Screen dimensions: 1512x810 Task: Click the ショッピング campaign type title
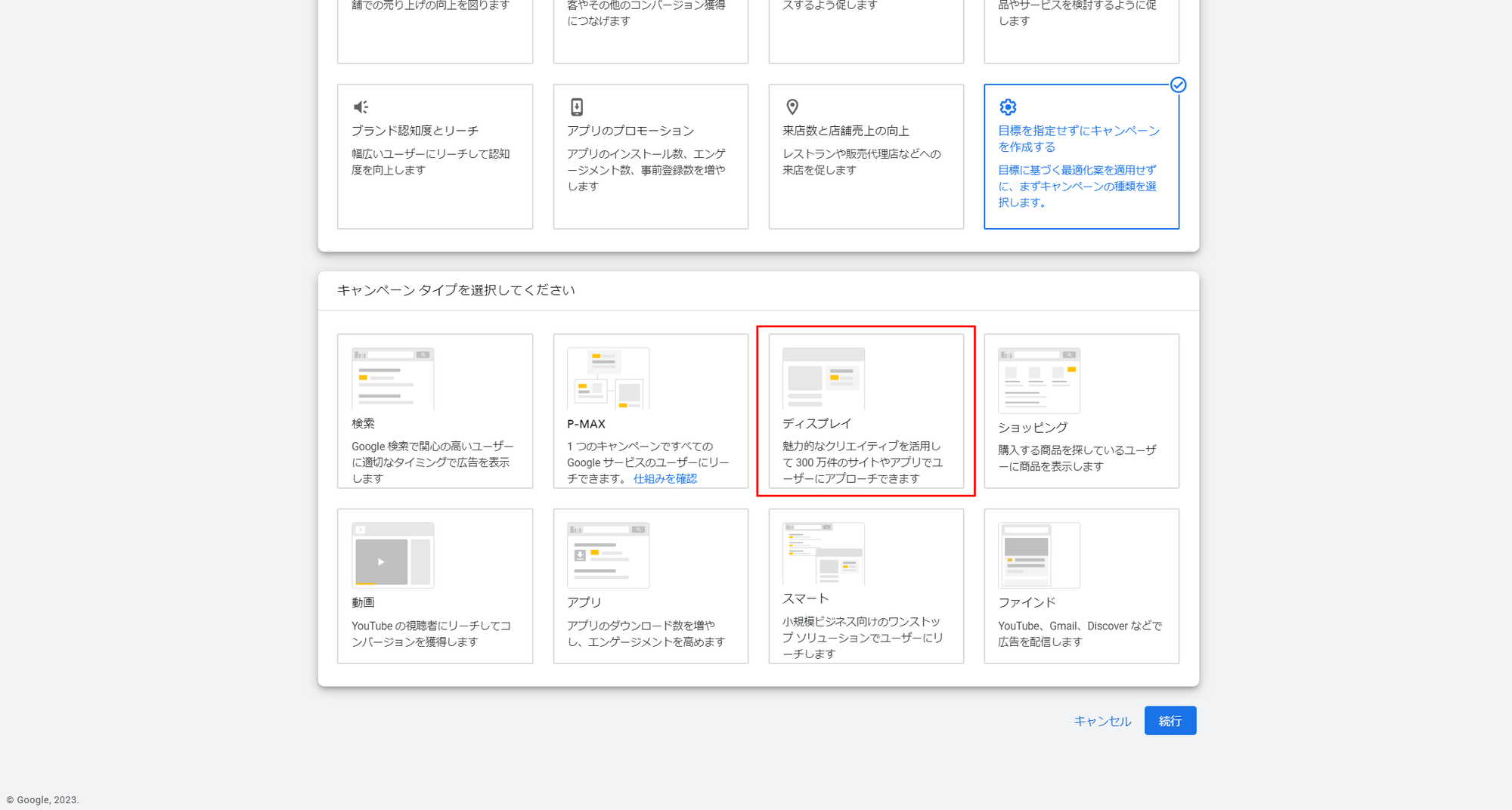coord(1033,428)
